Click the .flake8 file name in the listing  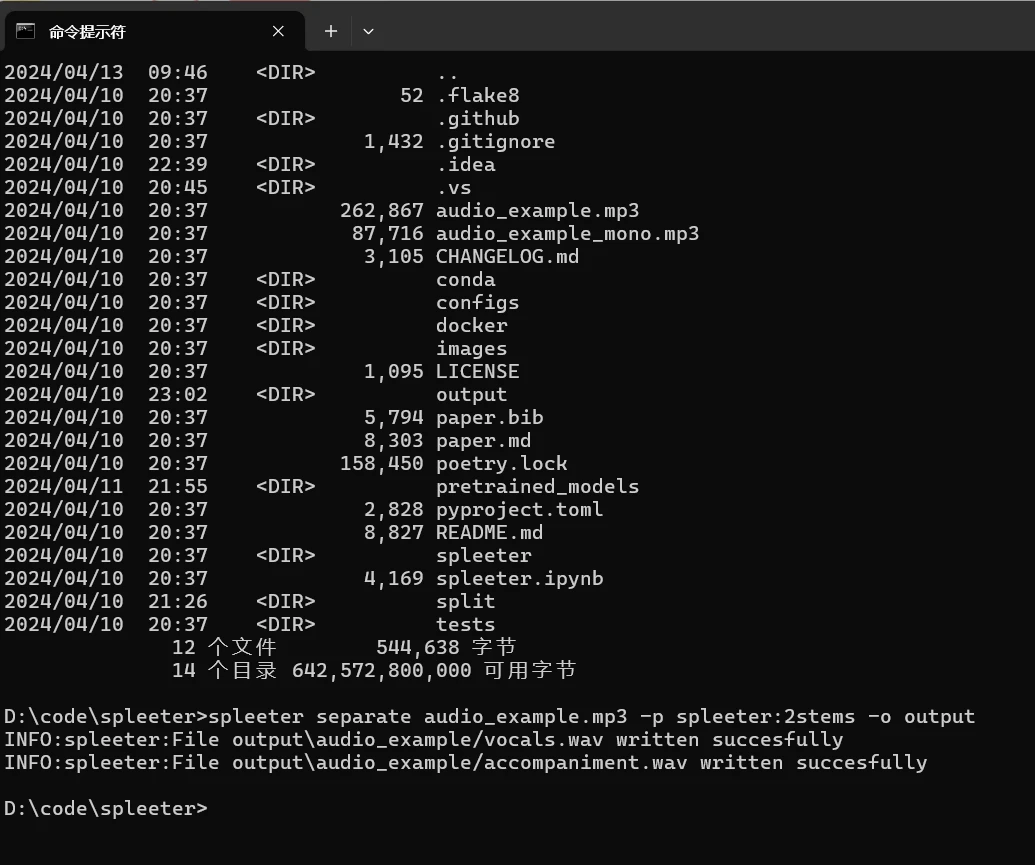[x=477, y=96]
